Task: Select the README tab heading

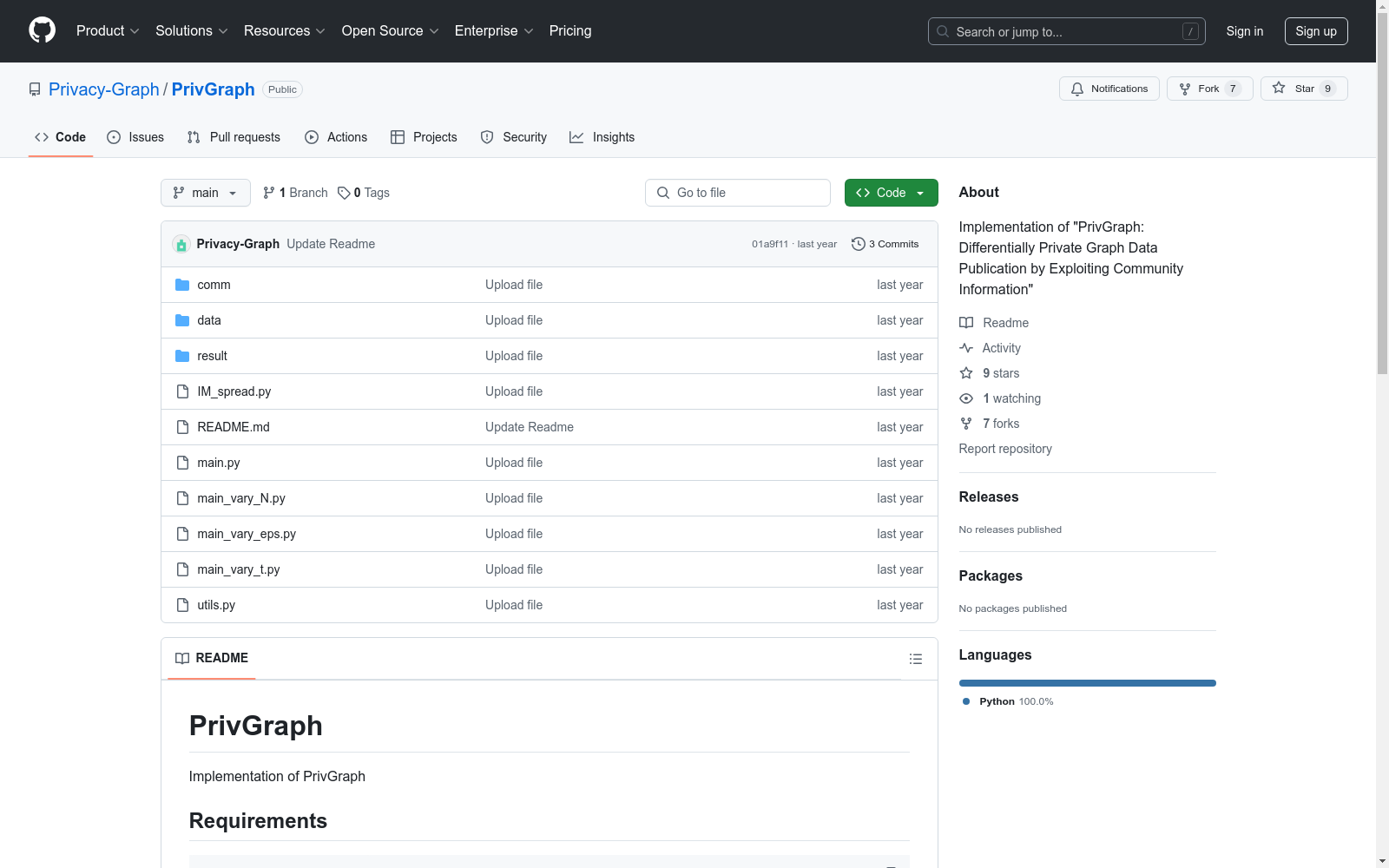Action: [x=212, y=658]
